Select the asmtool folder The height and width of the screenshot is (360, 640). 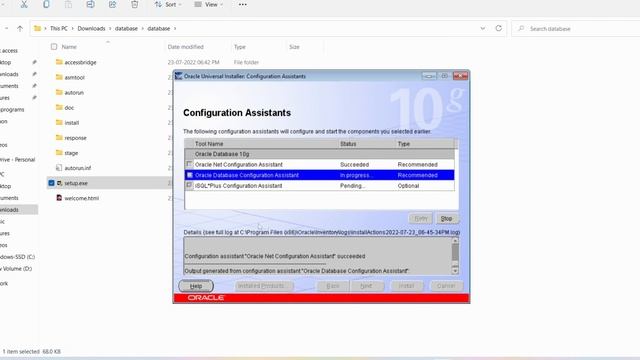pos(75,77)
